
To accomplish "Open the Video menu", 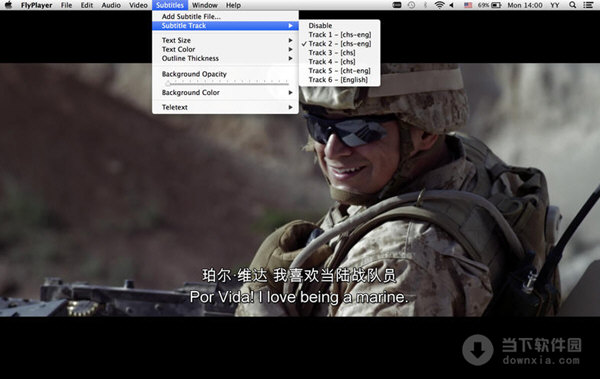I will coord(138,5).
